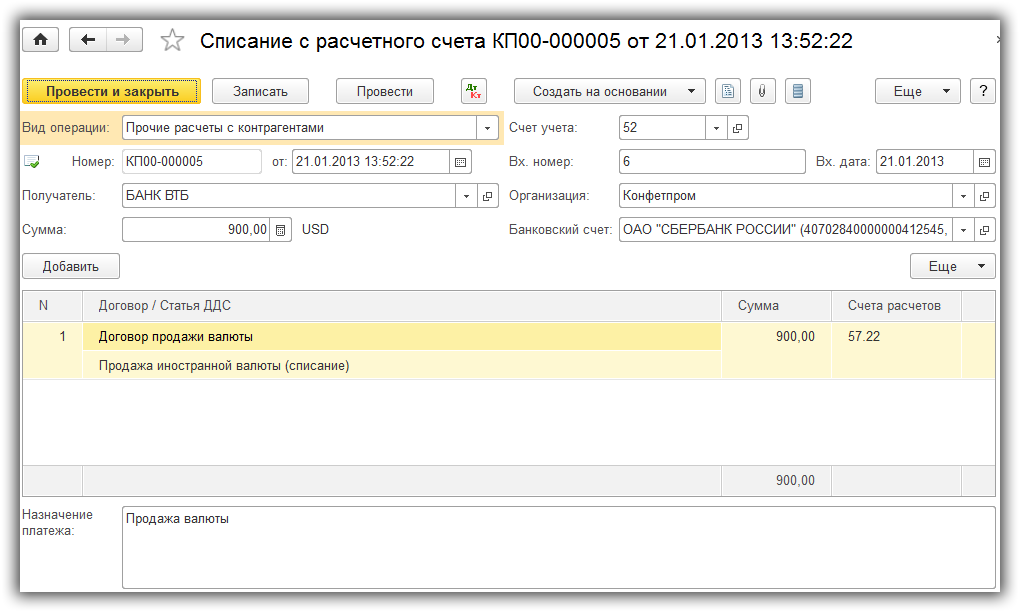Show Дт/Кт accounting entries
Viewport: 1020px width, 612px height.
pyautogui.click(x=474, y=91)
